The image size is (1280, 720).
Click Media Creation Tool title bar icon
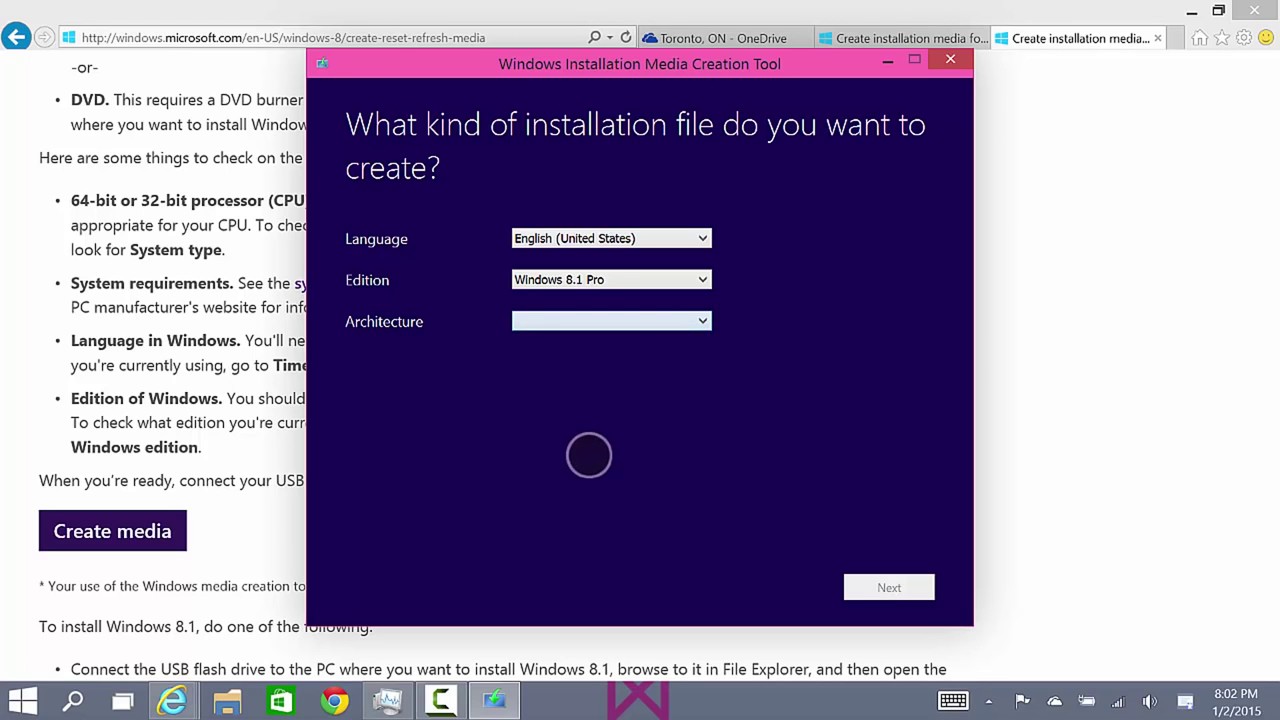tap(322, 63)
